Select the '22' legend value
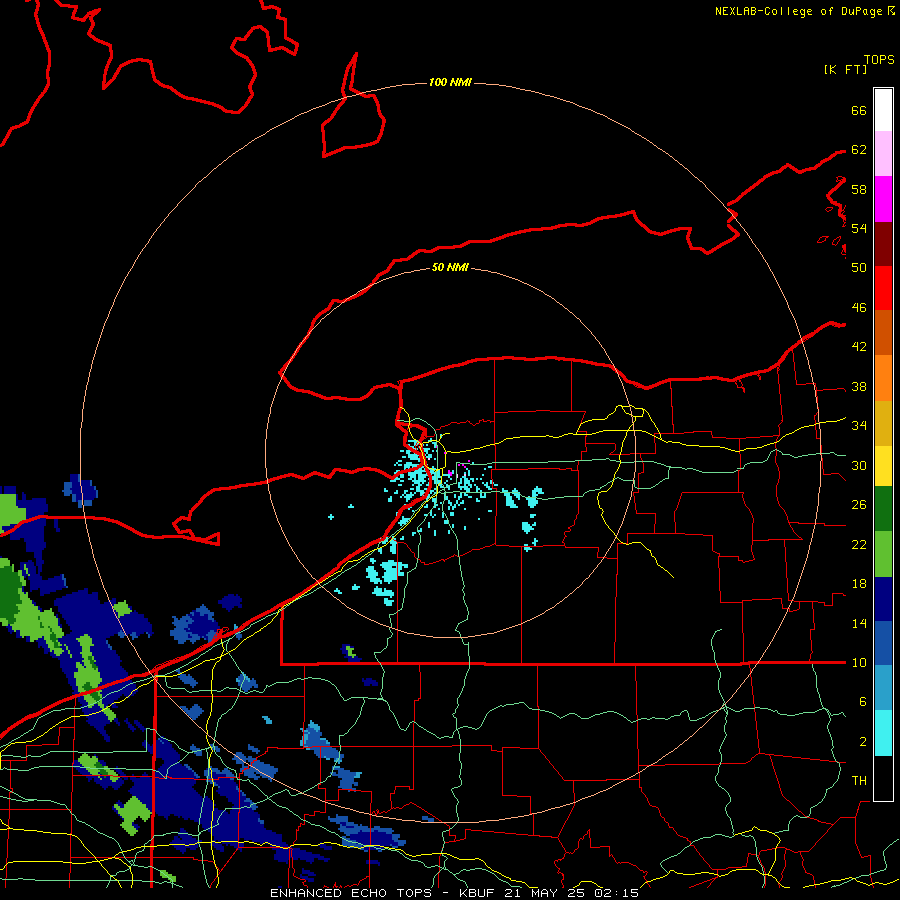 859,545
